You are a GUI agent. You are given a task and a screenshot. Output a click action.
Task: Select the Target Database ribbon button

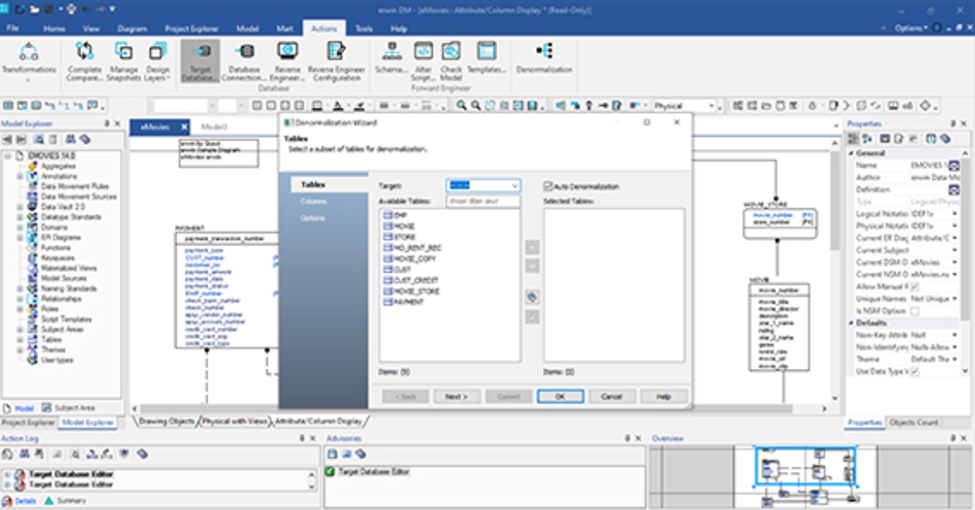pos(200,61)
